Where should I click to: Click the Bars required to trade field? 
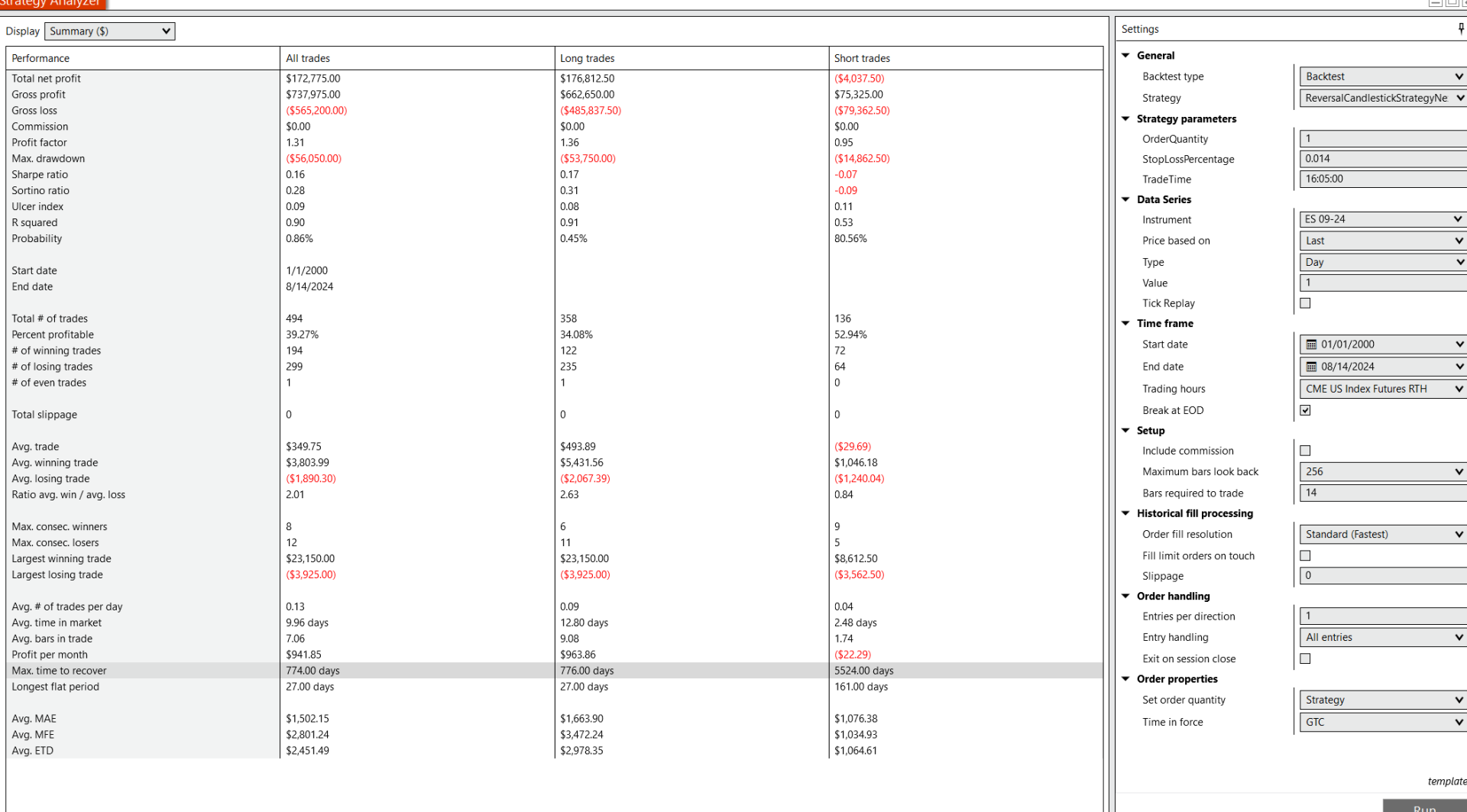[x=1383, y=493]
